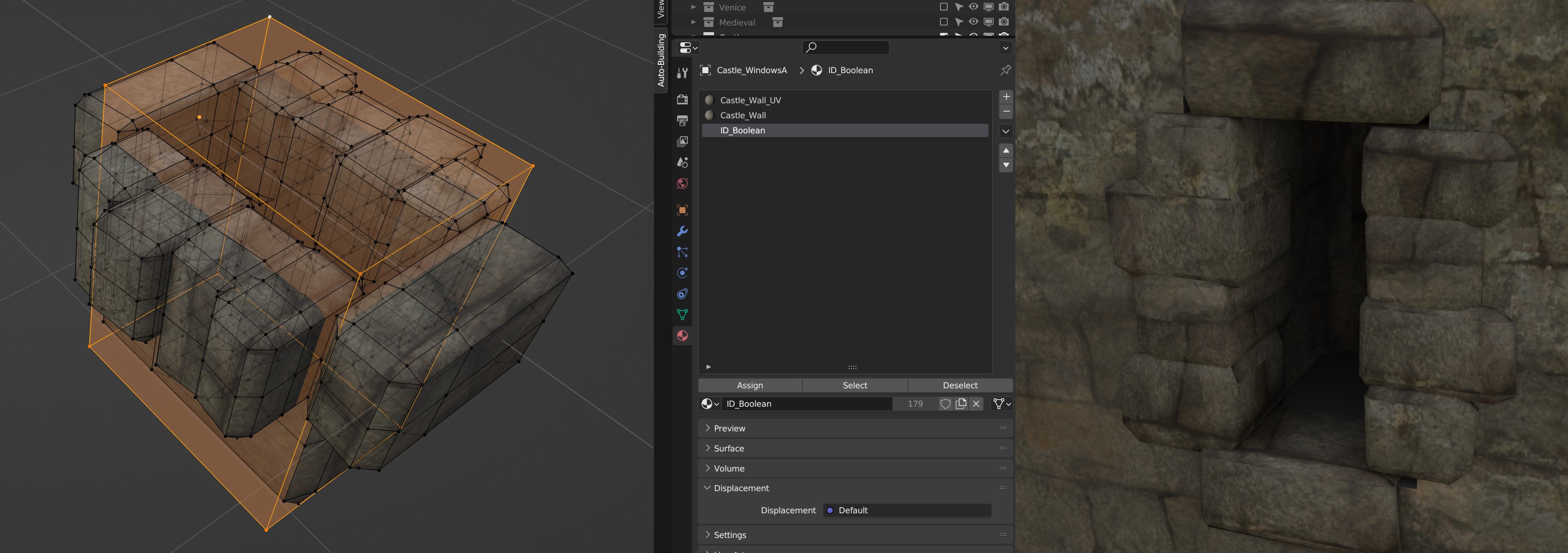Open the Particles properties tab
The image size is (1568, 553).
pyautogui.click(x=682, y=252)
